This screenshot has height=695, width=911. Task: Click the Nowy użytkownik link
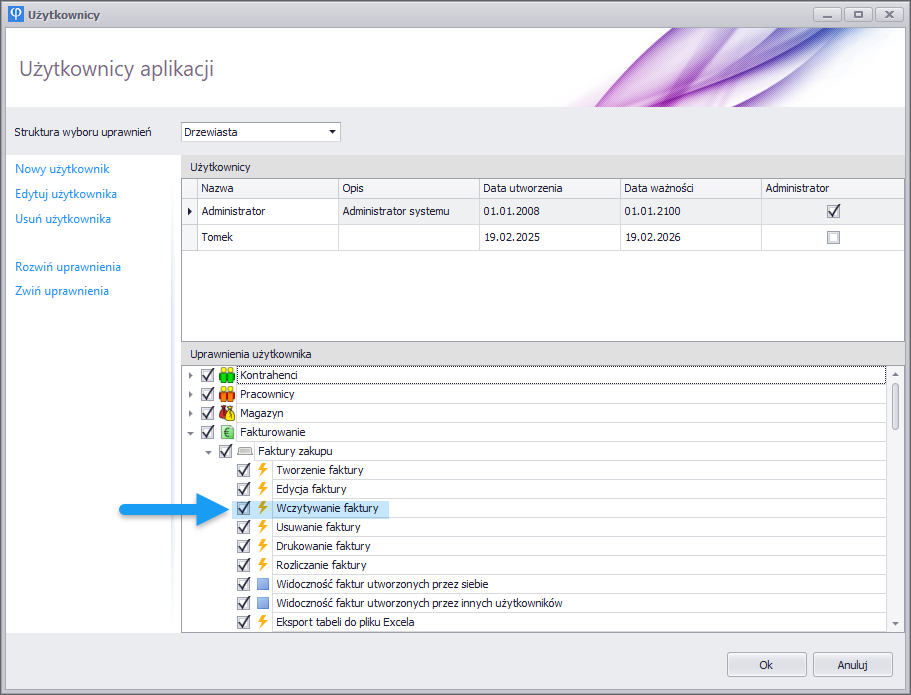(62, 169)
